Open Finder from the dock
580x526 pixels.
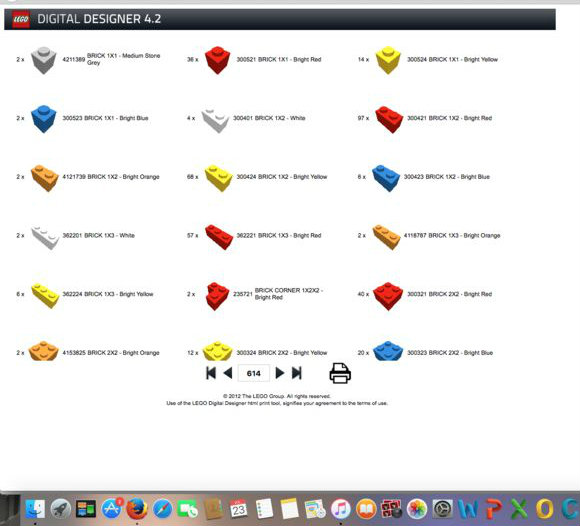click(36, 509)
